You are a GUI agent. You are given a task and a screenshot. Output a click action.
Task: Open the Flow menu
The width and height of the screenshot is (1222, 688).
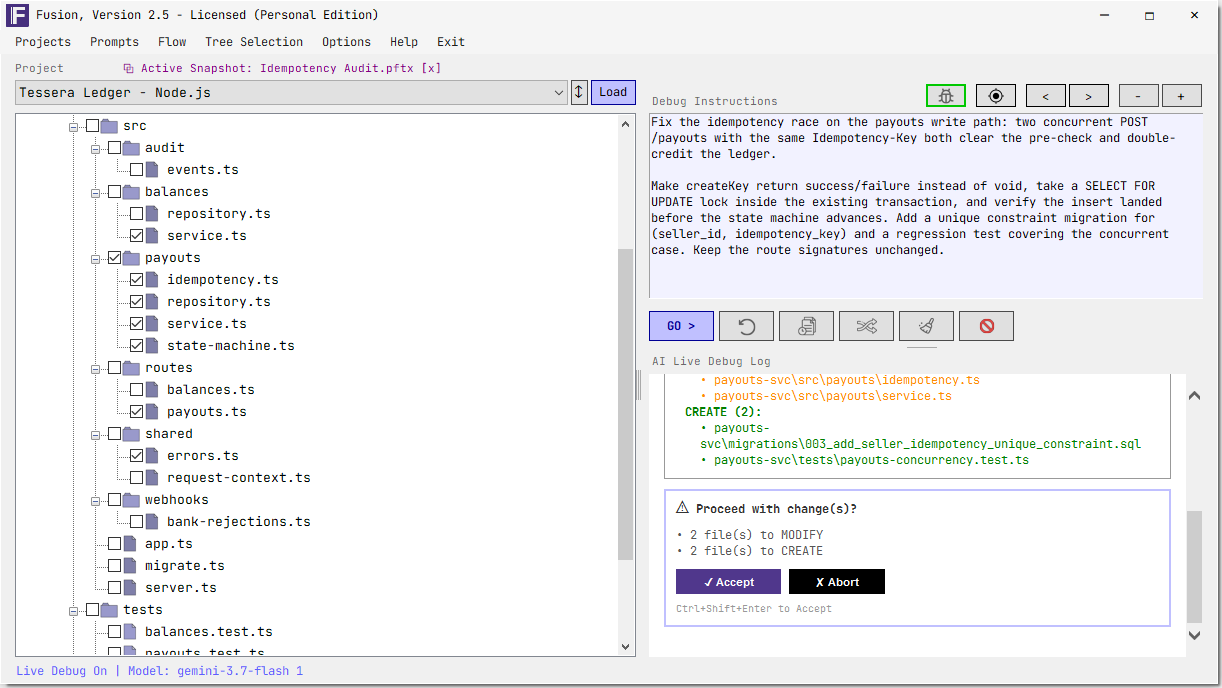pos(172,42)
